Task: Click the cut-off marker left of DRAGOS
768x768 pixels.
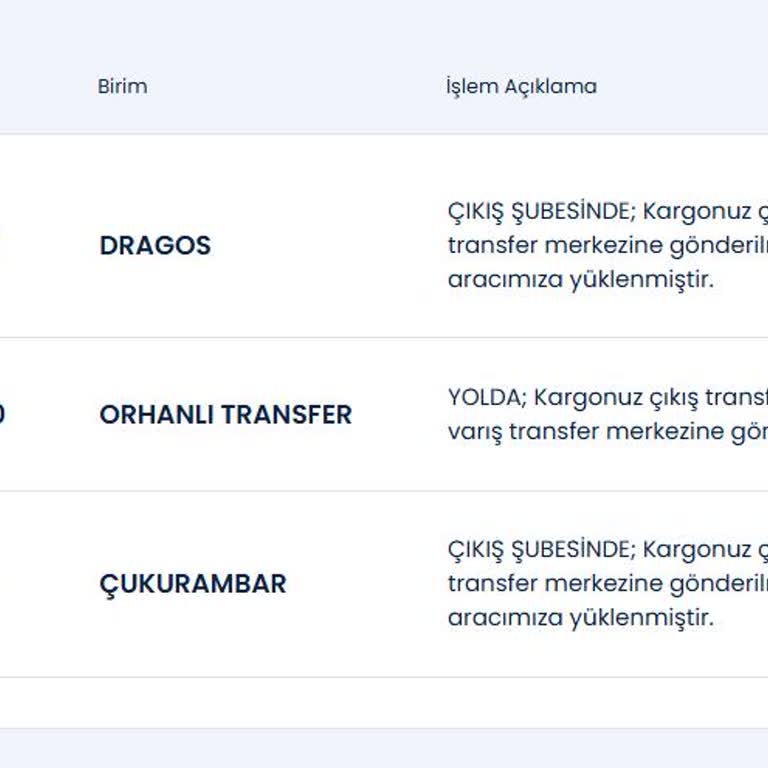Action: click(2, 246)
